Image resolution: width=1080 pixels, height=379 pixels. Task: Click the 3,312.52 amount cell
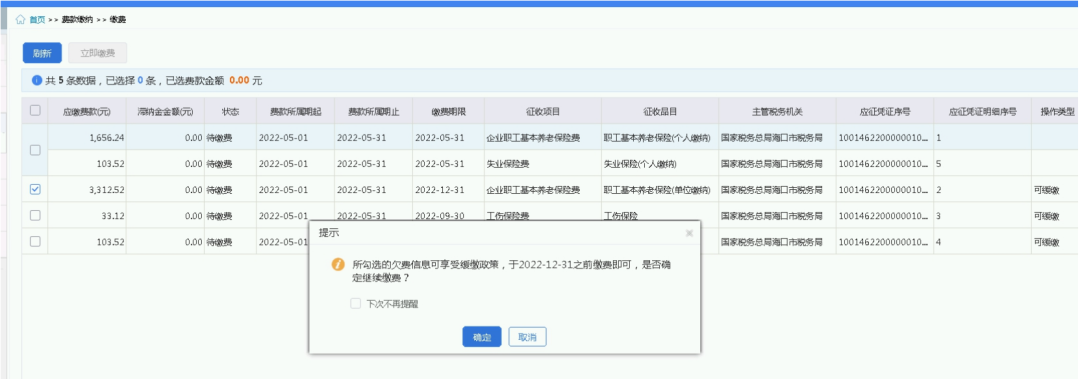pos(87,190)
